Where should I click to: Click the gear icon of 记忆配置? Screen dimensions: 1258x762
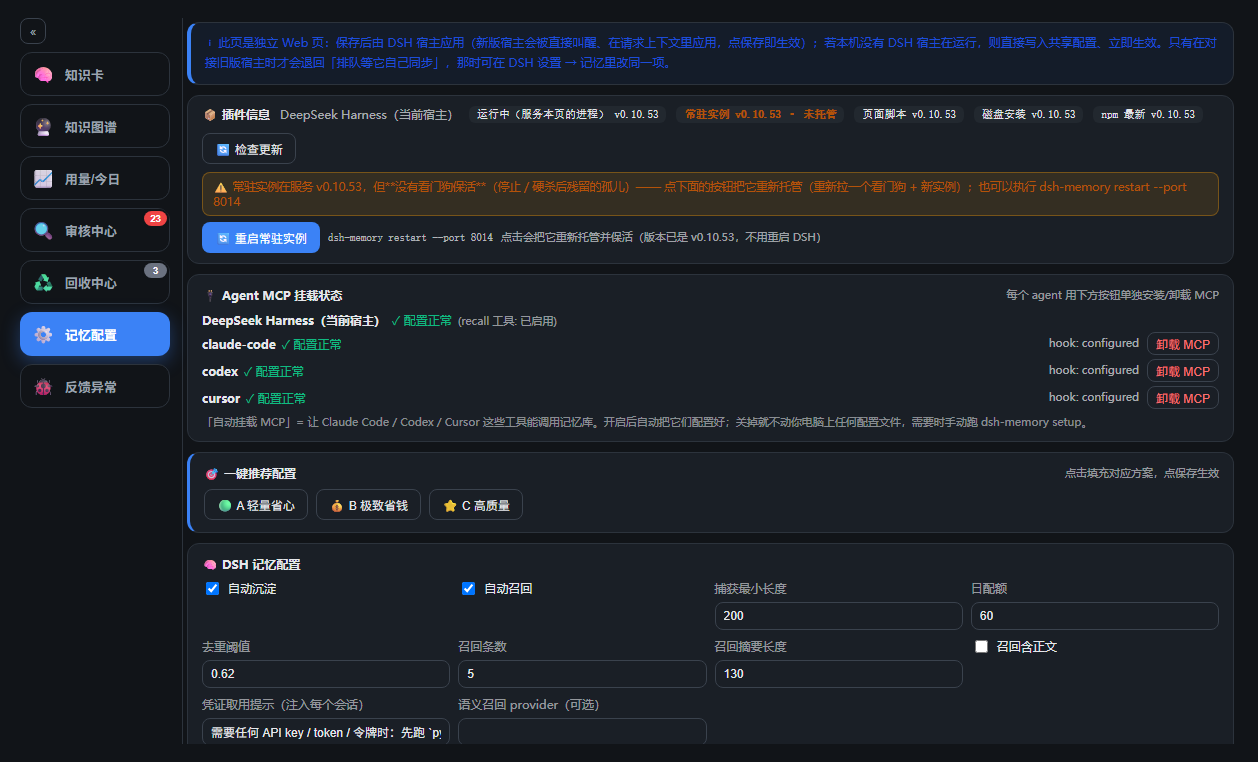pos(43,335)
